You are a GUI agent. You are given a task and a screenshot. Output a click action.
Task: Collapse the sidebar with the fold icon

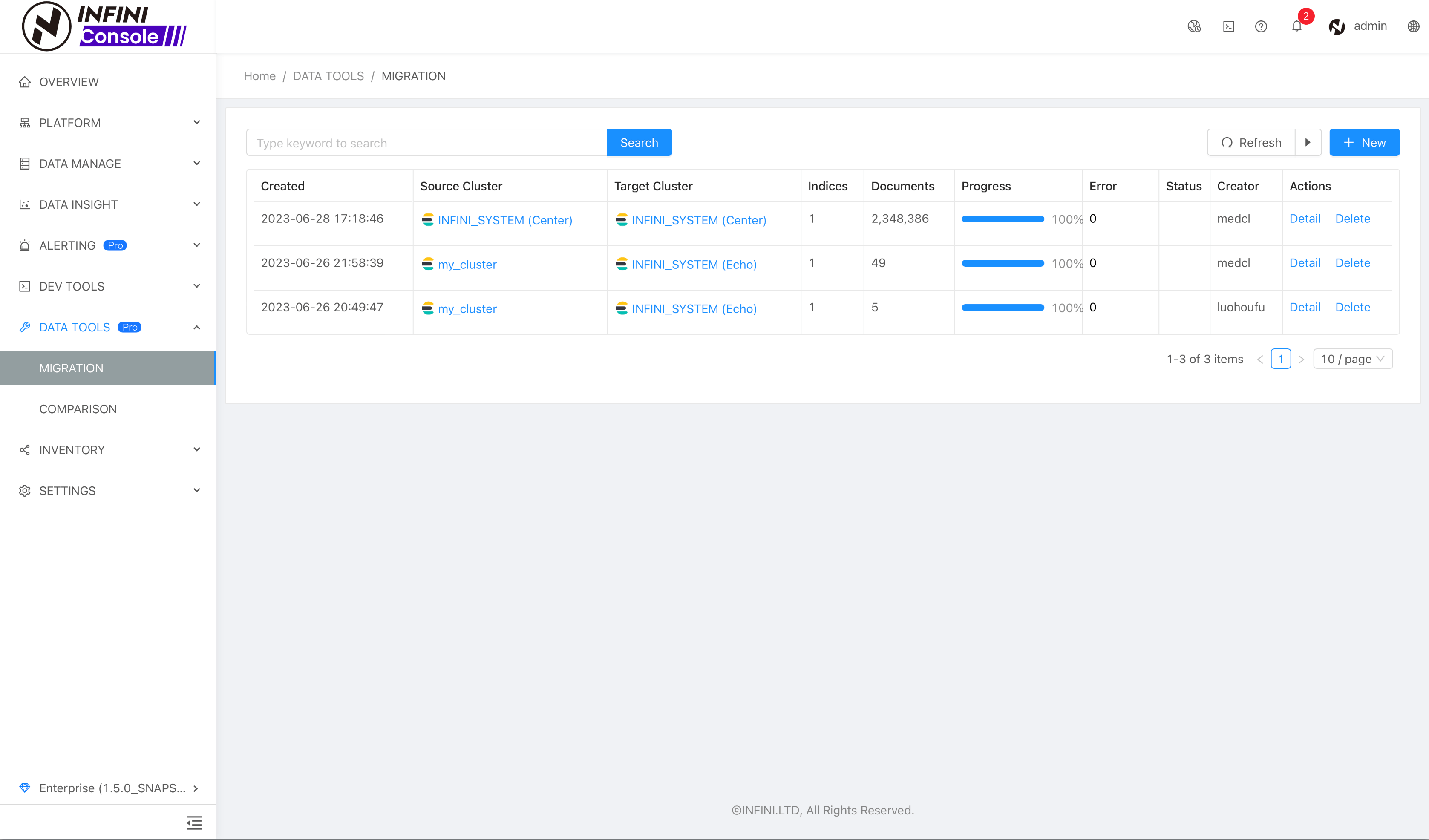pyautogui.click(x=194, y=823)
